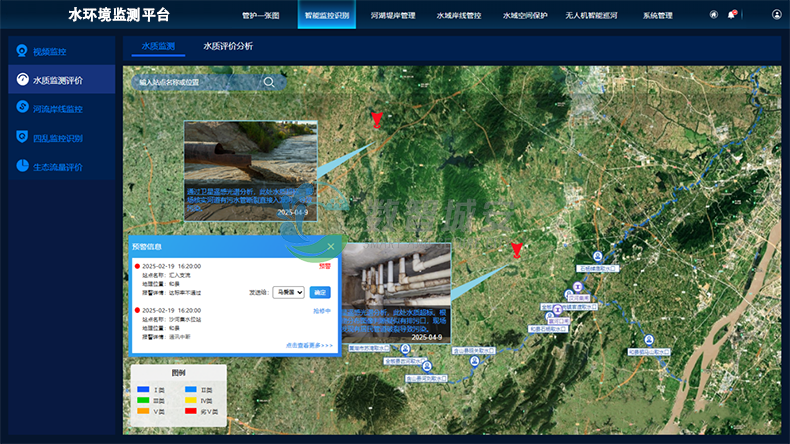Open 河流岸线监控 from the sidebar

pyautogui.click(x=57, y=108)
